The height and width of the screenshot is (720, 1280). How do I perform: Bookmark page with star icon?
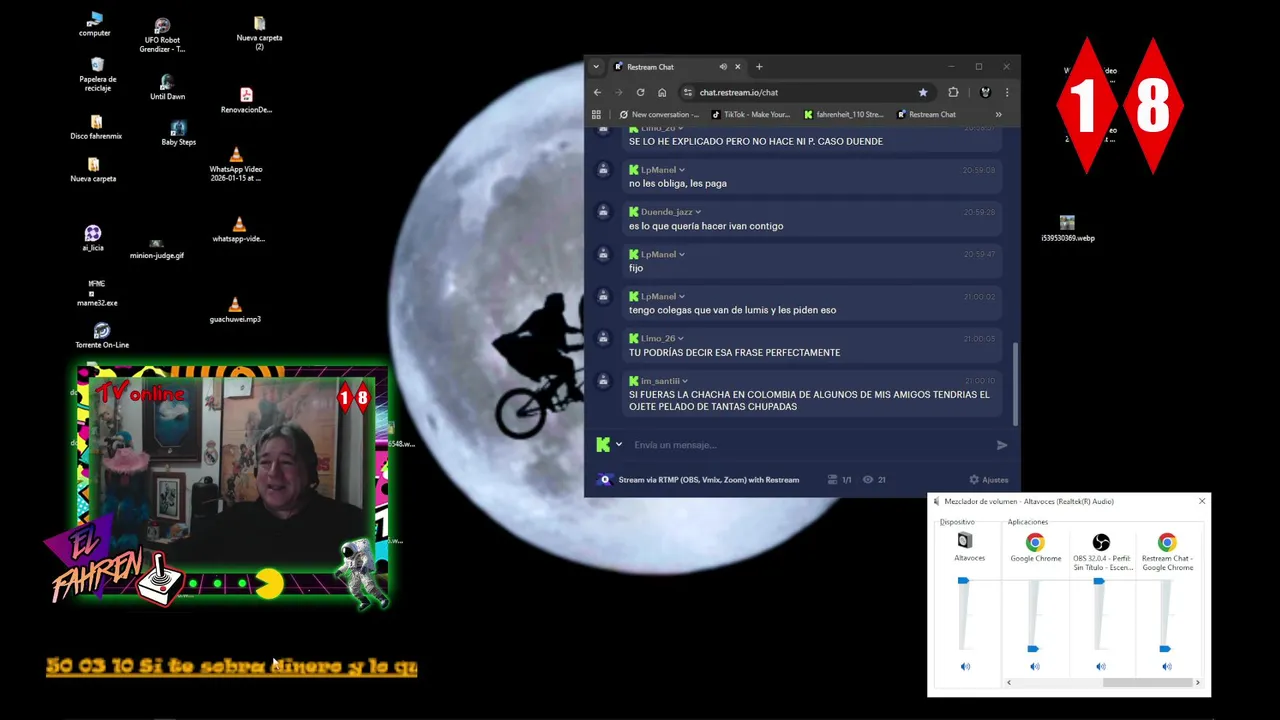923,92
